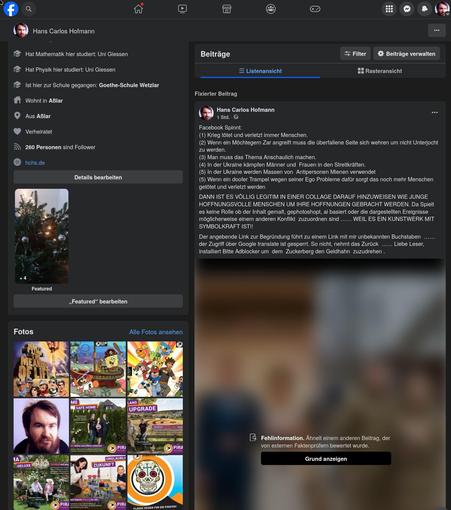Click the search magnifier icon
The image size is (451, 510).
coord(29,9)
